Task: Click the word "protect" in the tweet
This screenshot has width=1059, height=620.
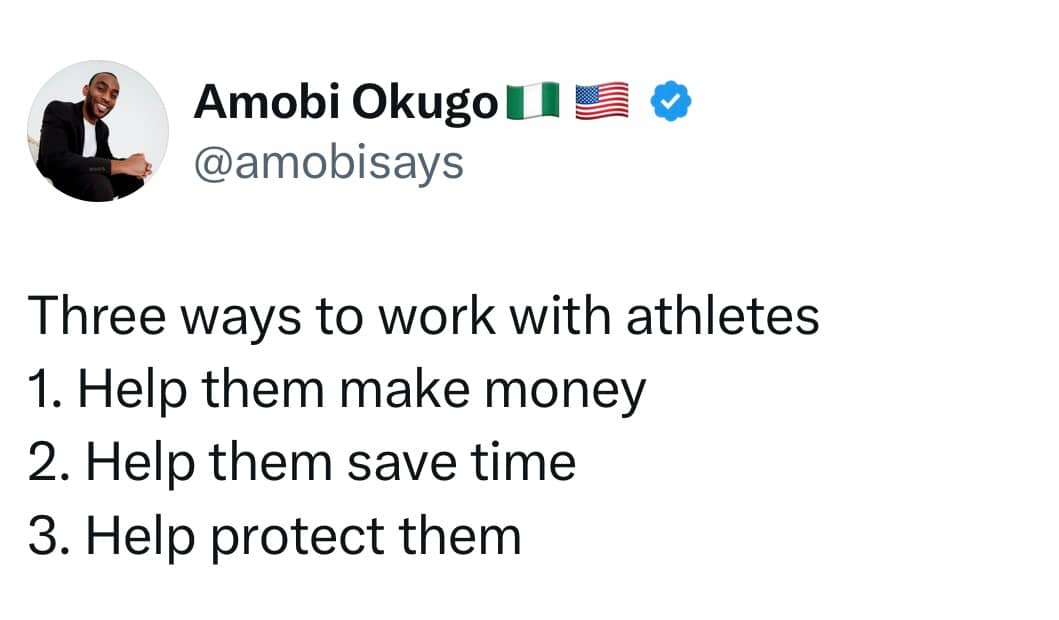Action: point(298,540)
